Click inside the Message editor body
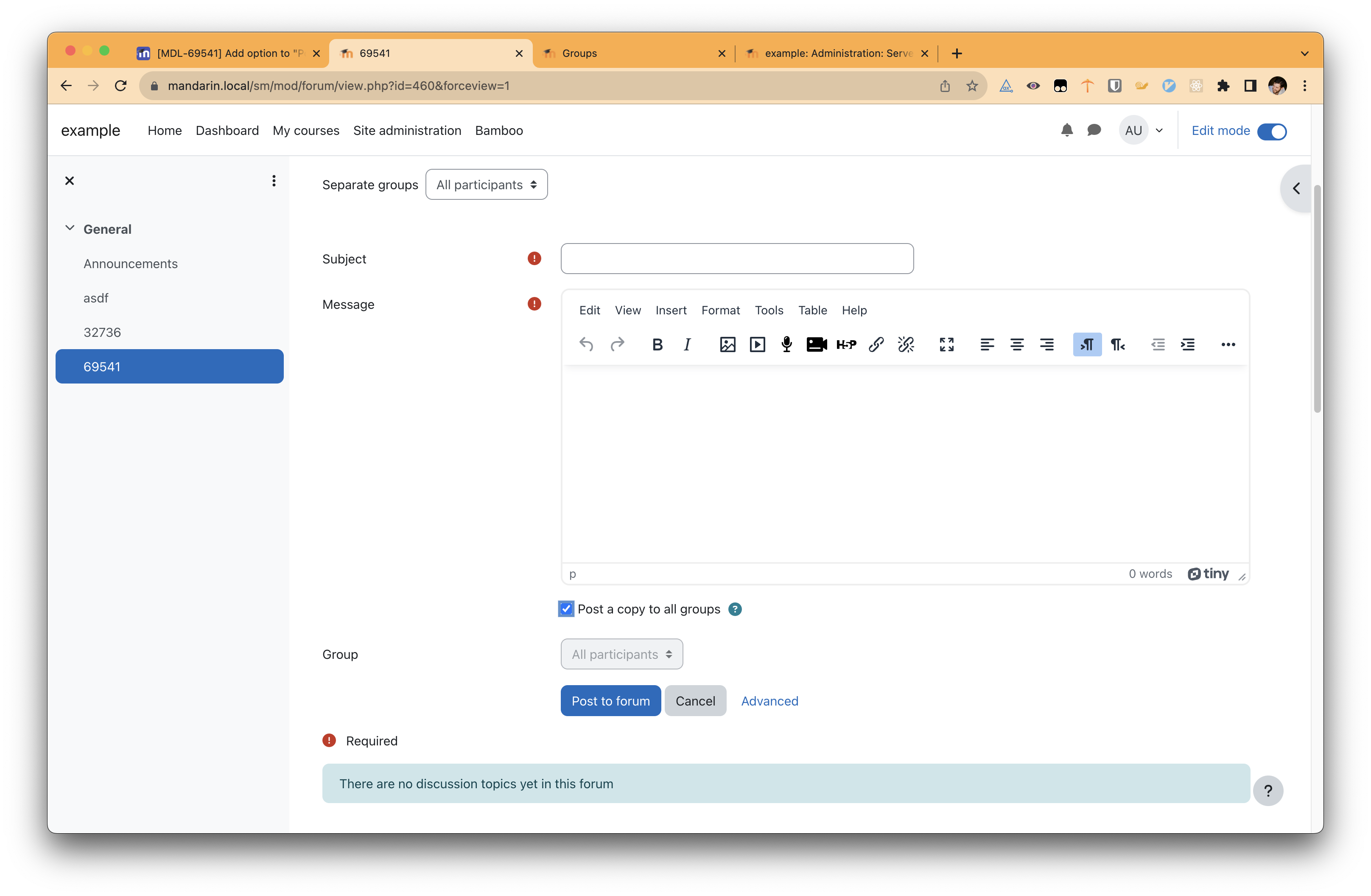 905,464
